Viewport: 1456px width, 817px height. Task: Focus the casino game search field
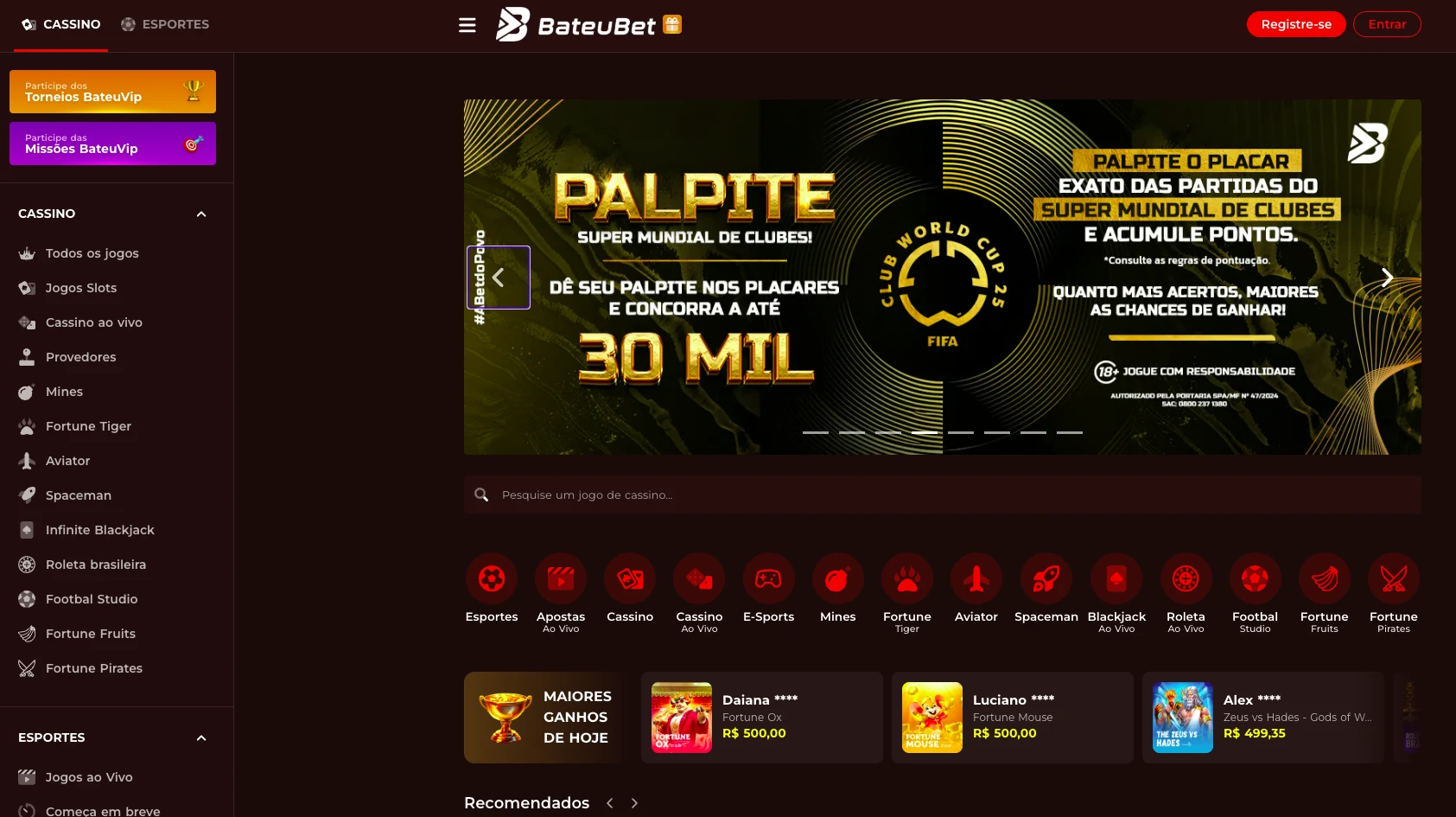[943, 495]
